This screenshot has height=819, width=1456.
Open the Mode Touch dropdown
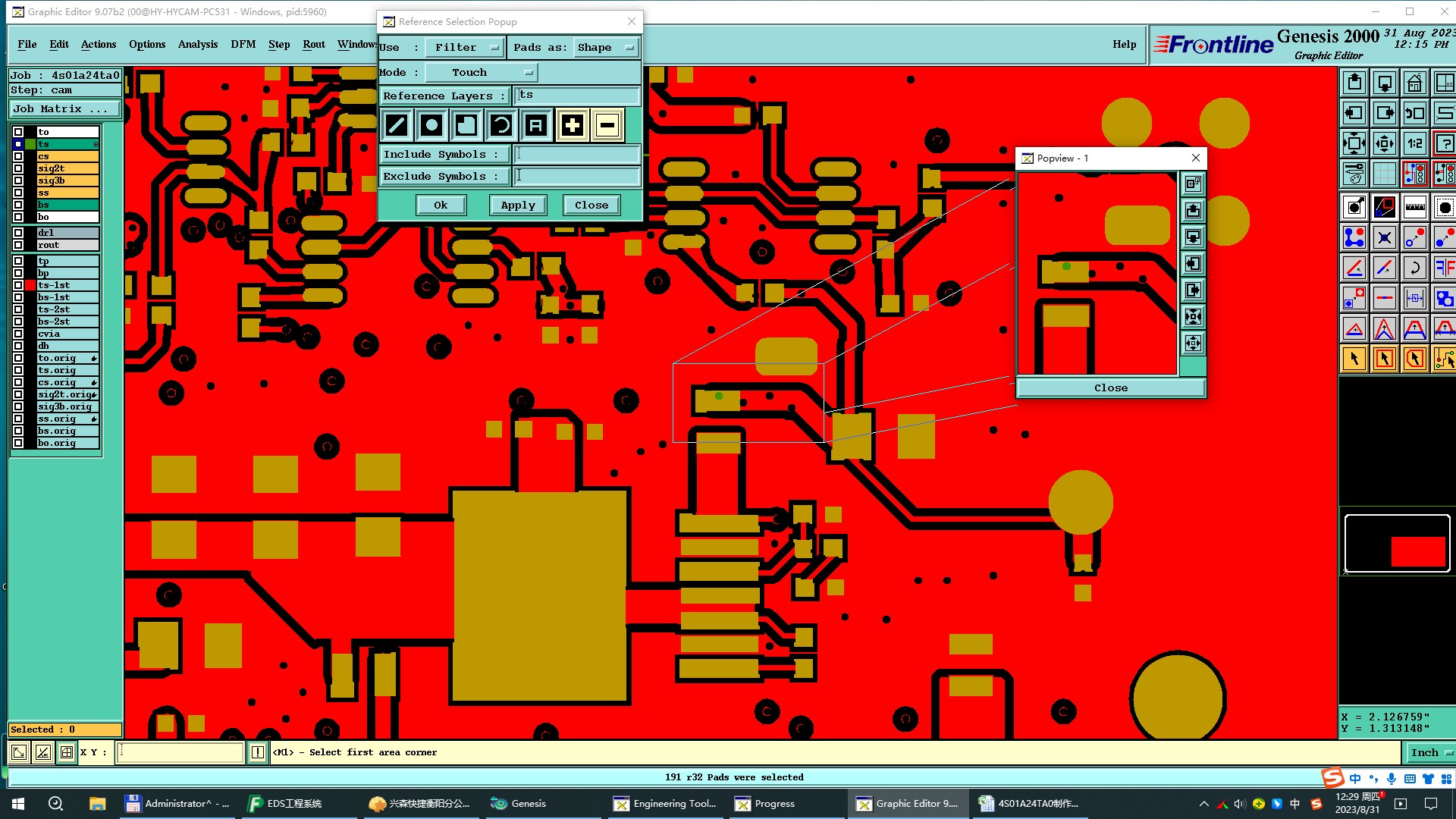[x=481, y=72]
